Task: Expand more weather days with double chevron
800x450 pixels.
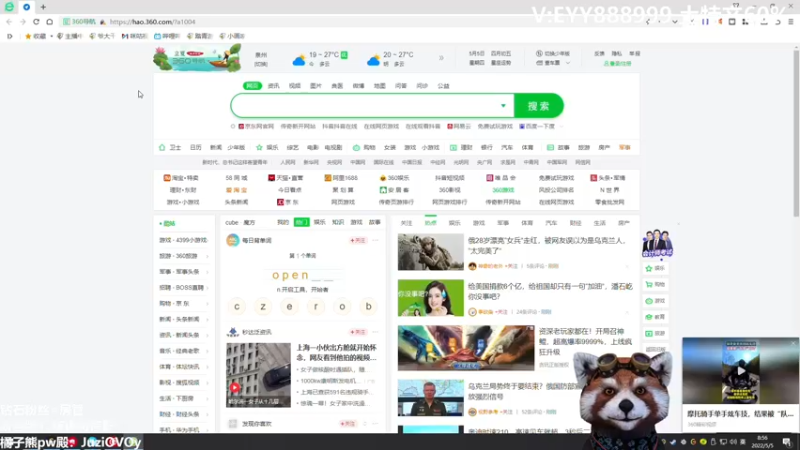Action: tap(441, 58)
